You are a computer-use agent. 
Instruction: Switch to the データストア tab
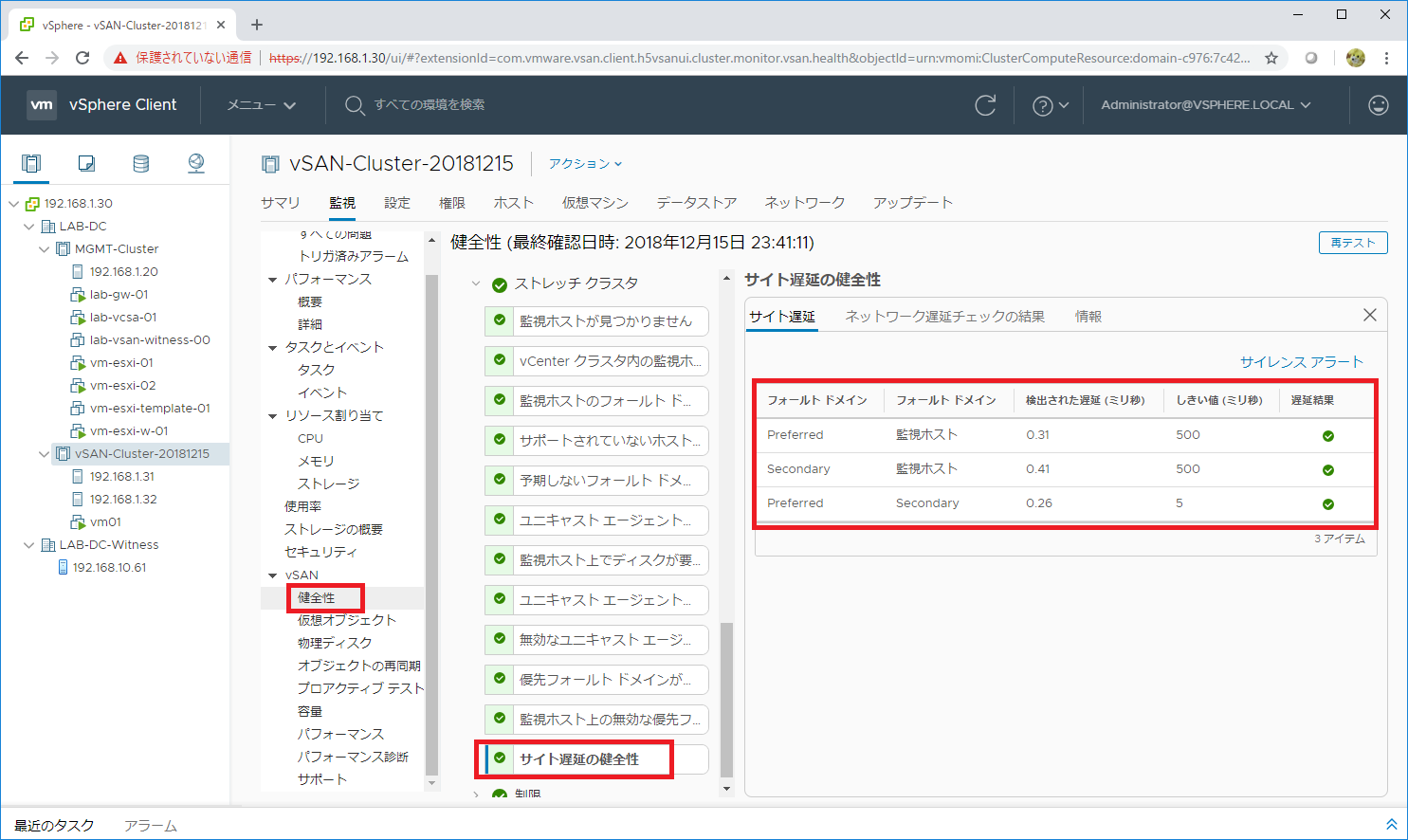(697, 203)
